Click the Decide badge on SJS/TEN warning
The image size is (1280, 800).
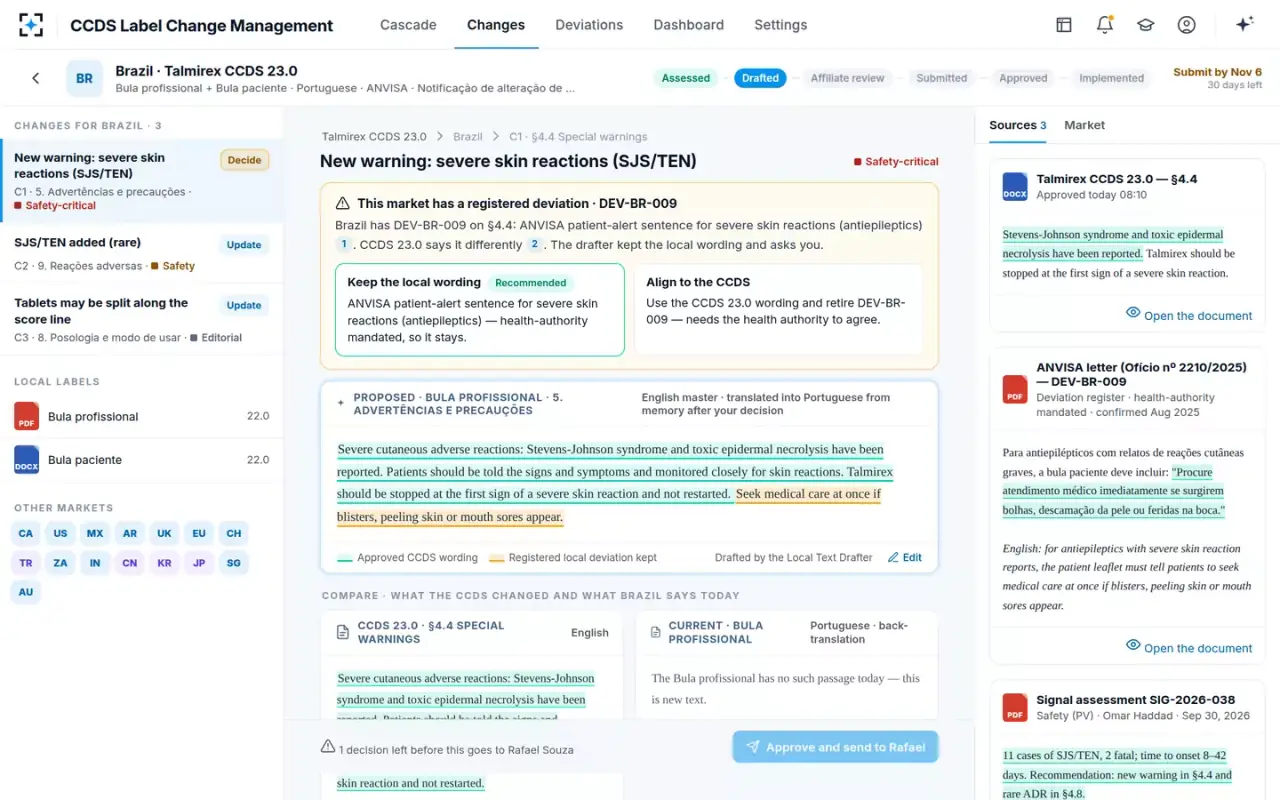click(245, 160)
